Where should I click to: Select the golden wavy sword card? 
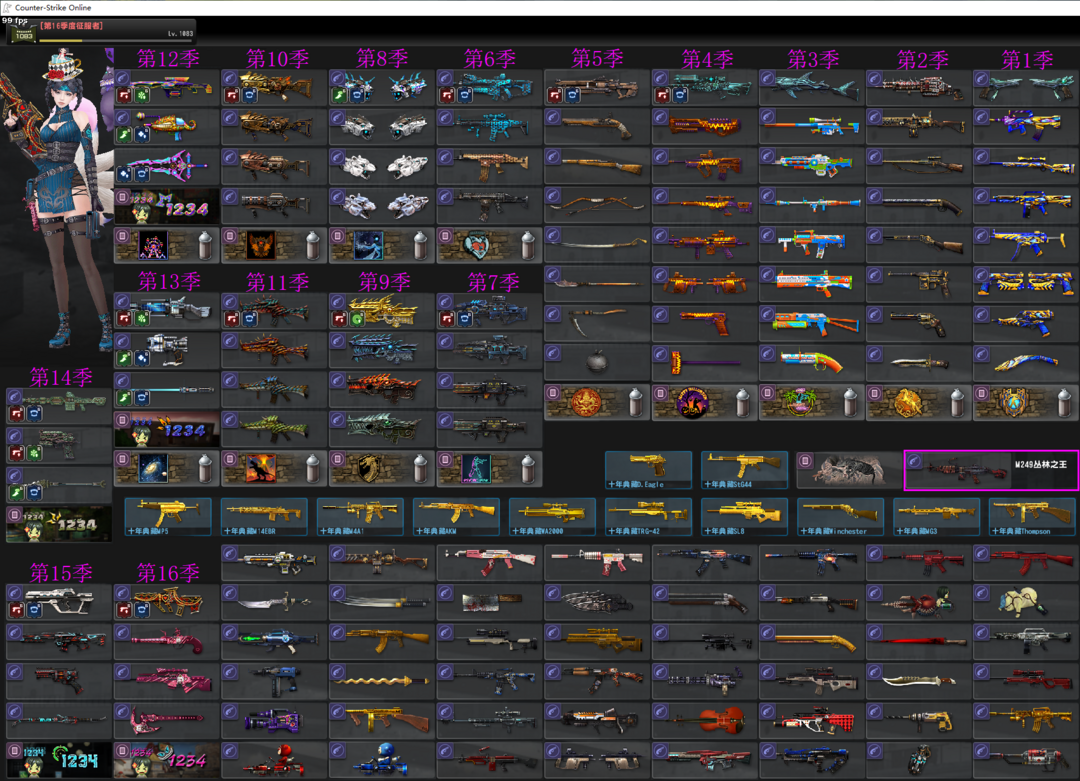pyautogui.click(x=382, y=681)
